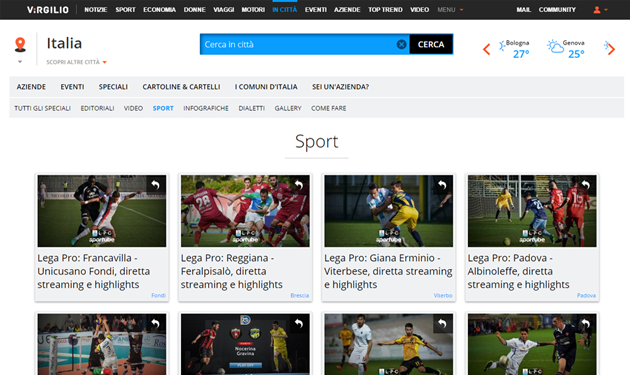Open Reggiana match photo thumbnail
Viewport: 630px width, 375px height.
(245, 211)
